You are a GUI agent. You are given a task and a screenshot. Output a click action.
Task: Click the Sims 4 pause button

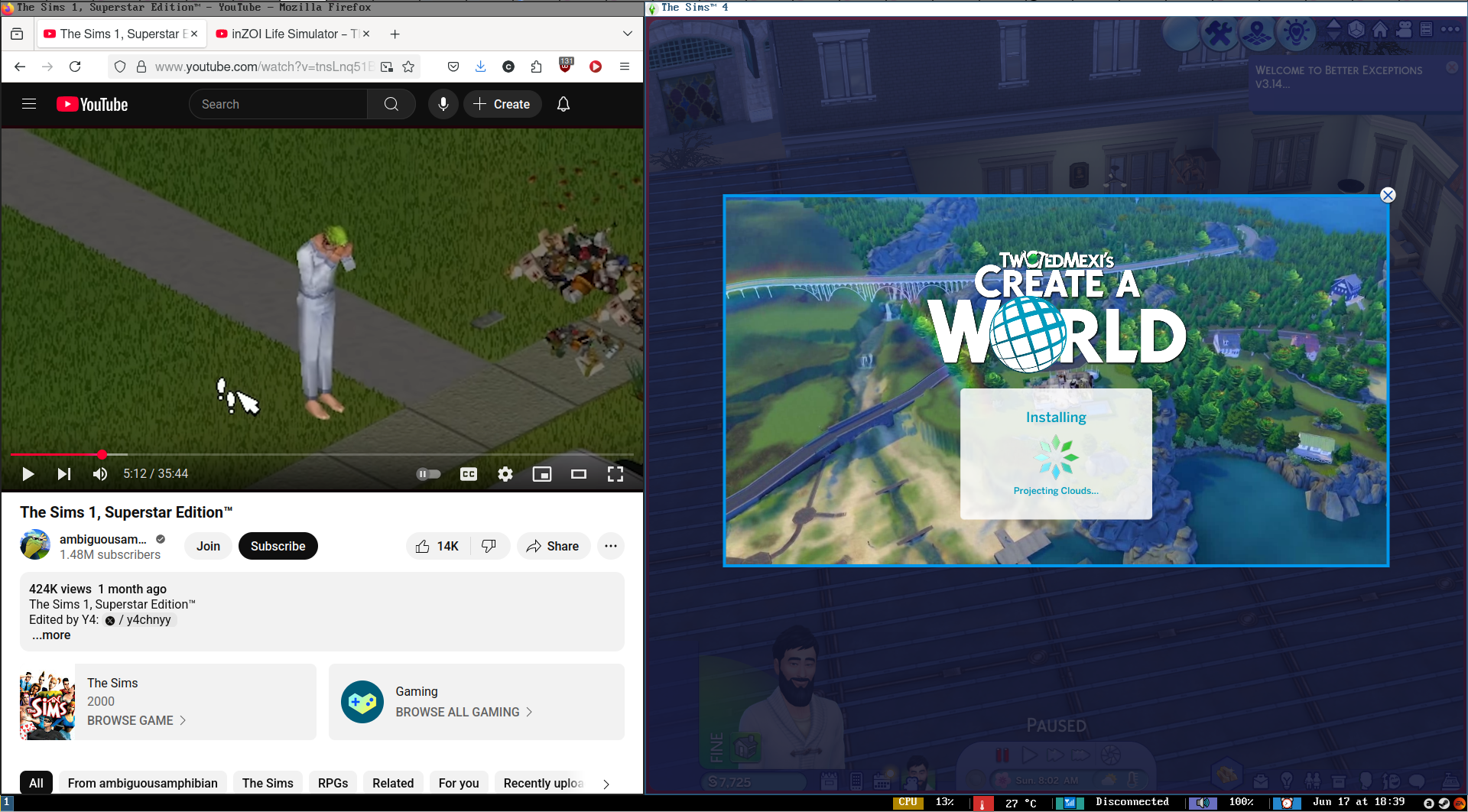(x=1002, y=755)
